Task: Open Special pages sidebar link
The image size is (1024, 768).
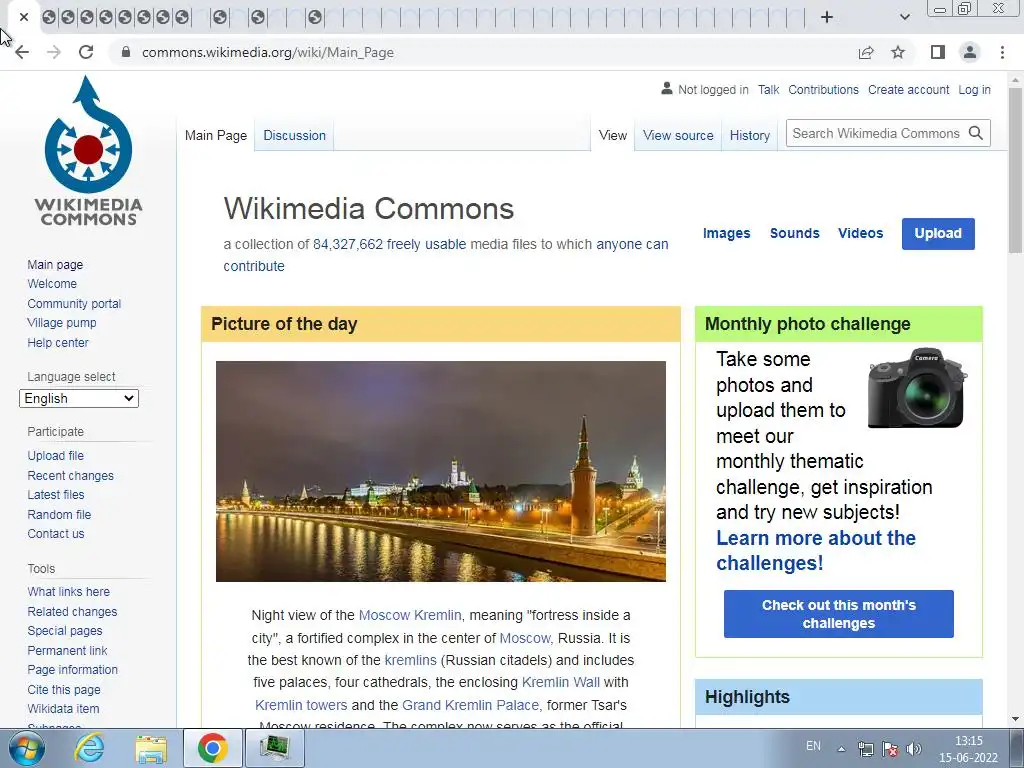Action: point(65,631)
